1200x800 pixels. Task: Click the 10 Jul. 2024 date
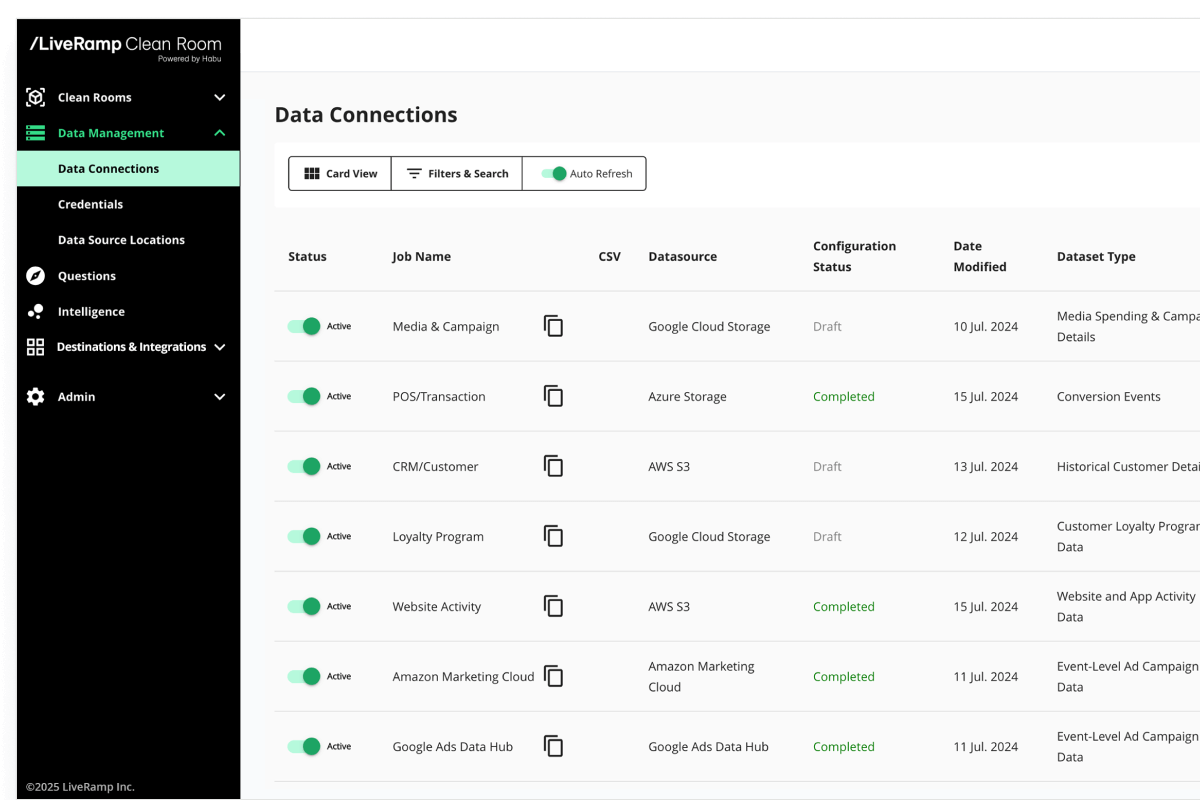click(986, 327)
